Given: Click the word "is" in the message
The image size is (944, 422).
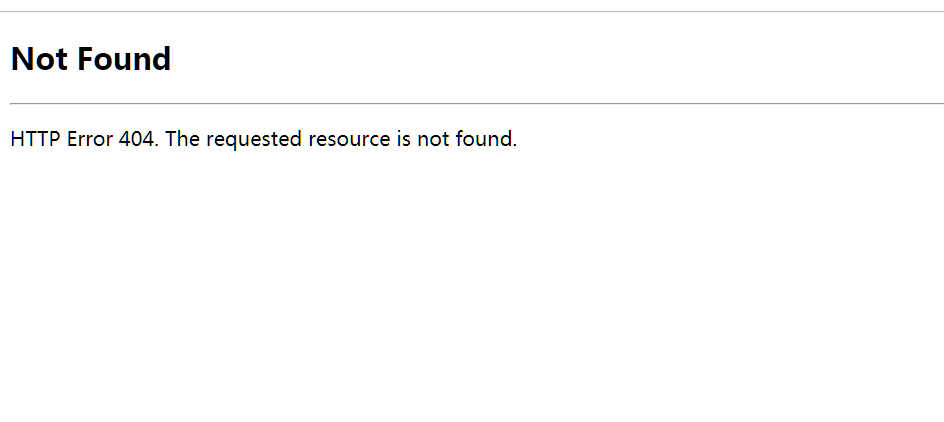Looking at the screenshot, I should point(403,139).
